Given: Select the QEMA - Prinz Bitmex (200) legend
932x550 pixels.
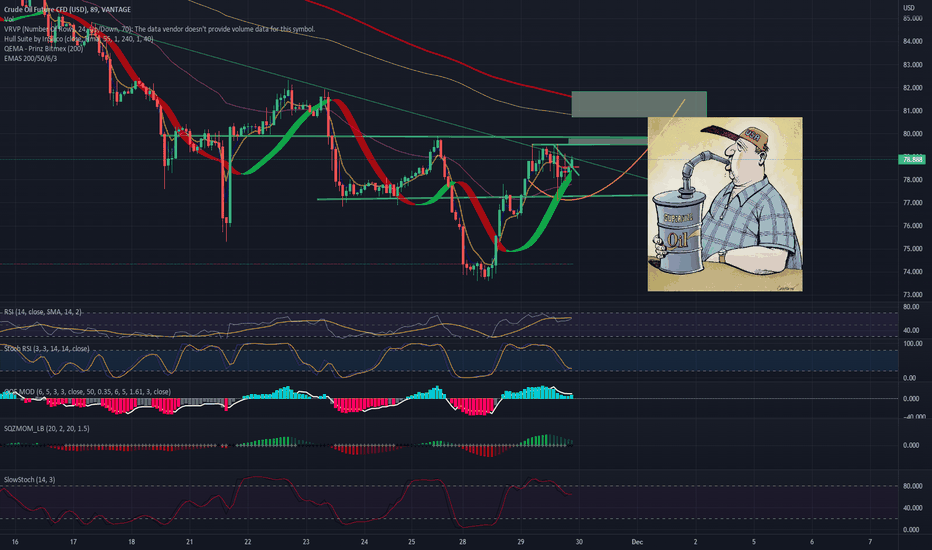Looking at the screenshot, I should (x=43, y=49).
